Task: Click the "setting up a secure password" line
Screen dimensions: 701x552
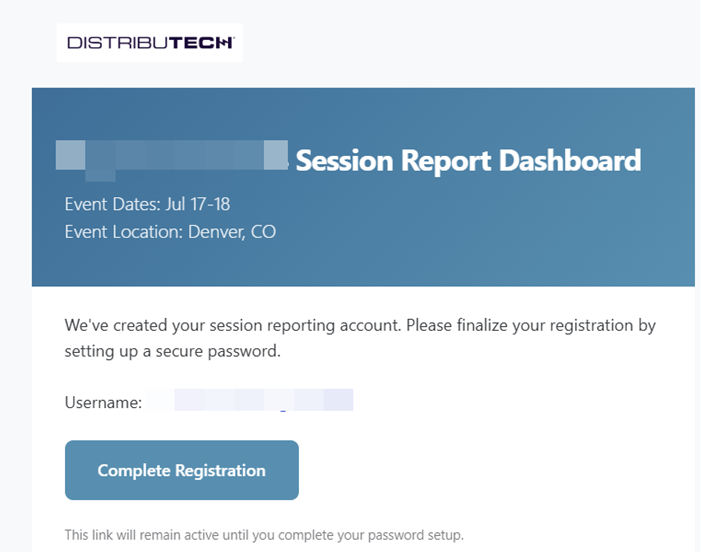Action: pyautogui.click(x=173, y=351)
